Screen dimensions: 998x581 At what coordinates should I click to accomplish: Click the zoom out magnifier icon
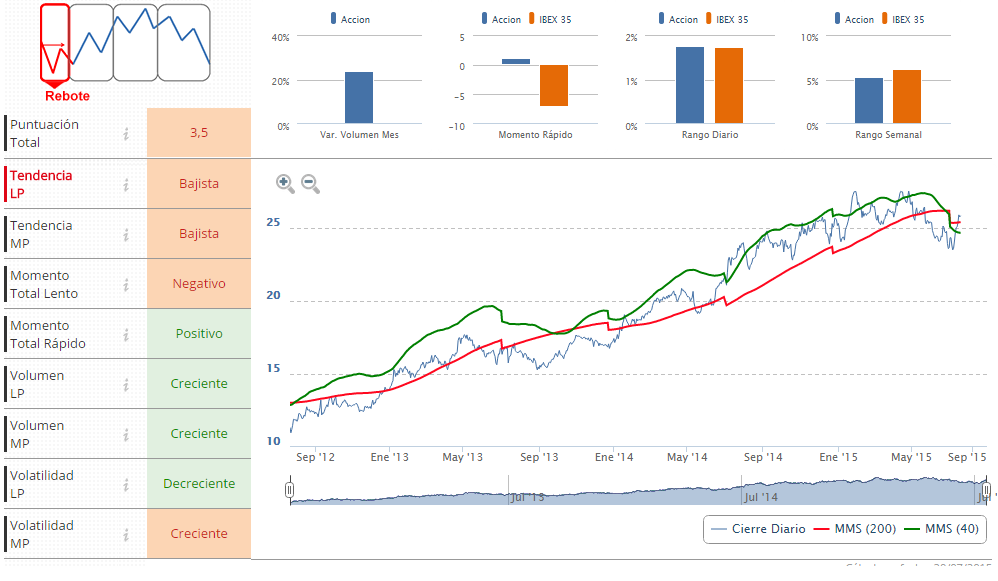point(310,183)
